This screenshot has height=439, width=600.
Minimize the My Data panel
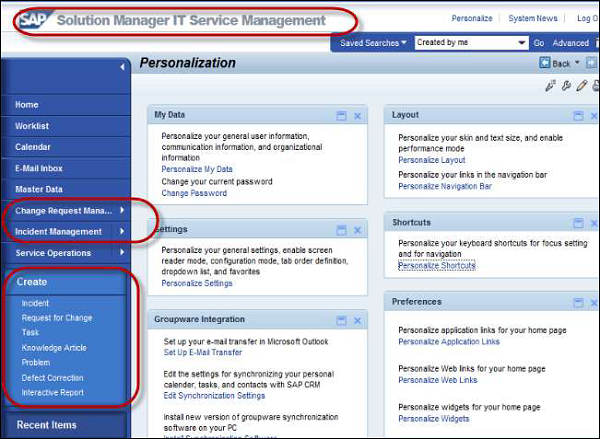tap(341, 116)
